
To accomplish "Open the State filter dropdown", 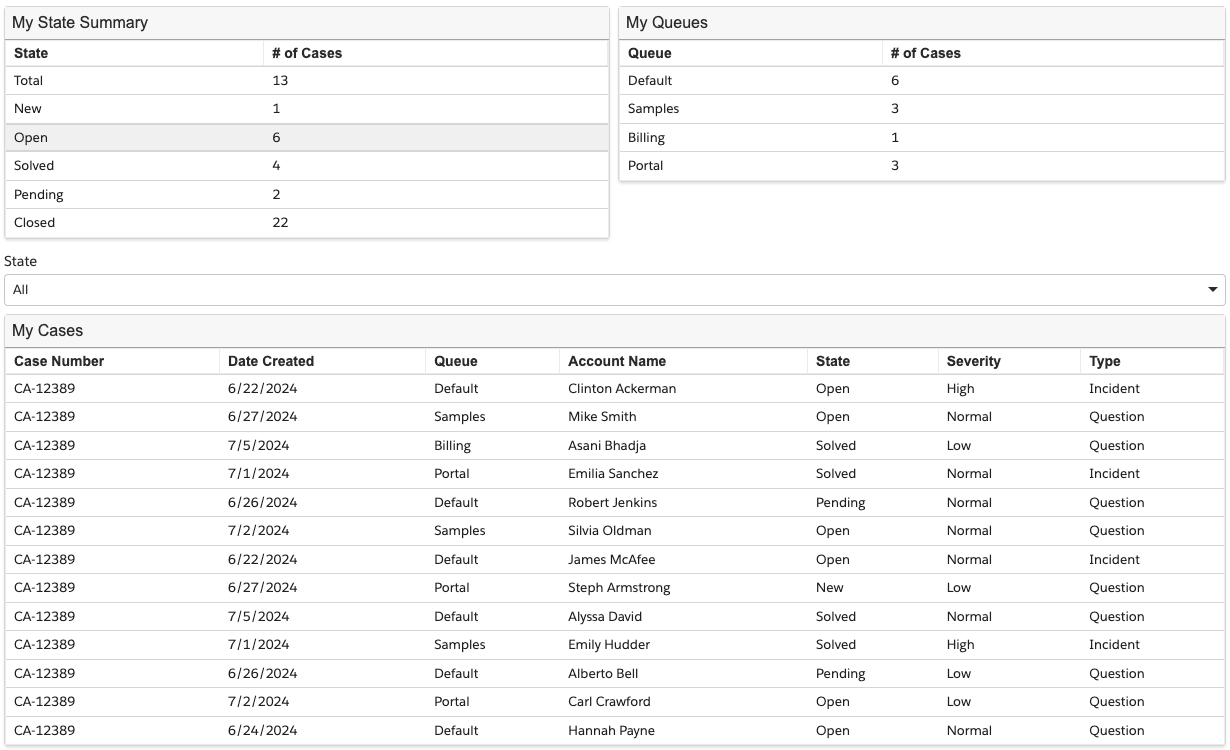I will pyautogui.click(x=614, y=290).
